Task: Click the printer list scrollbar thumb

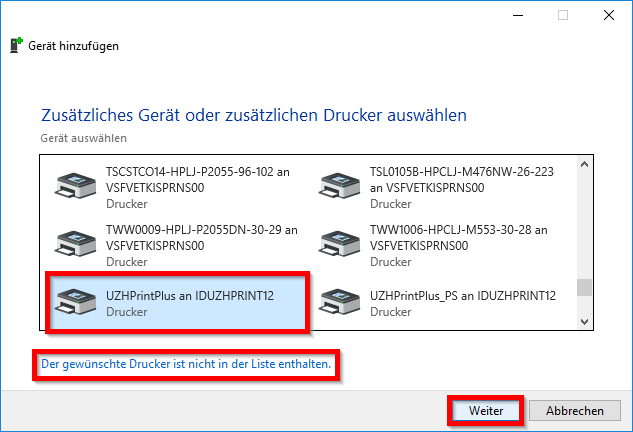Action: [x=585, y=288]
